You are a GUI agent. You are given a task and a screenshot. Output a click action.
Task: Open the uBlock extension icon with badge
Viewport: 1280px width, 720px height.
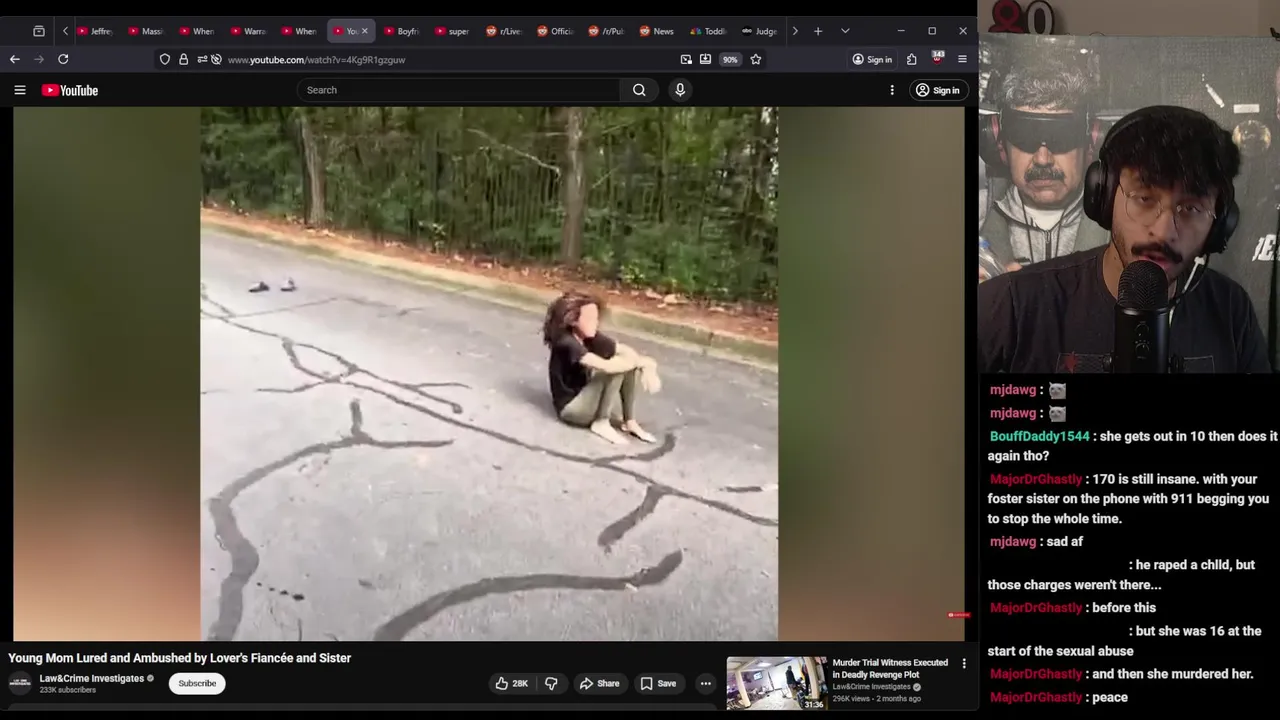click(937, 58)
